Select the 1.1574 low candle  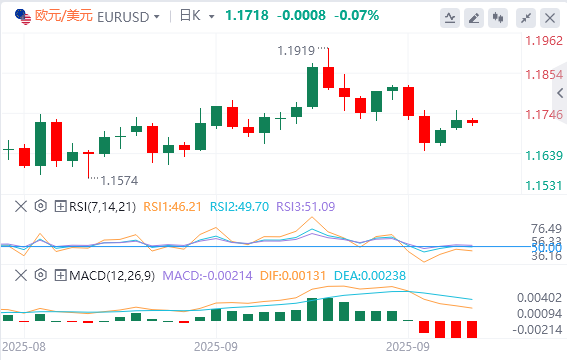tap(88, 164)
